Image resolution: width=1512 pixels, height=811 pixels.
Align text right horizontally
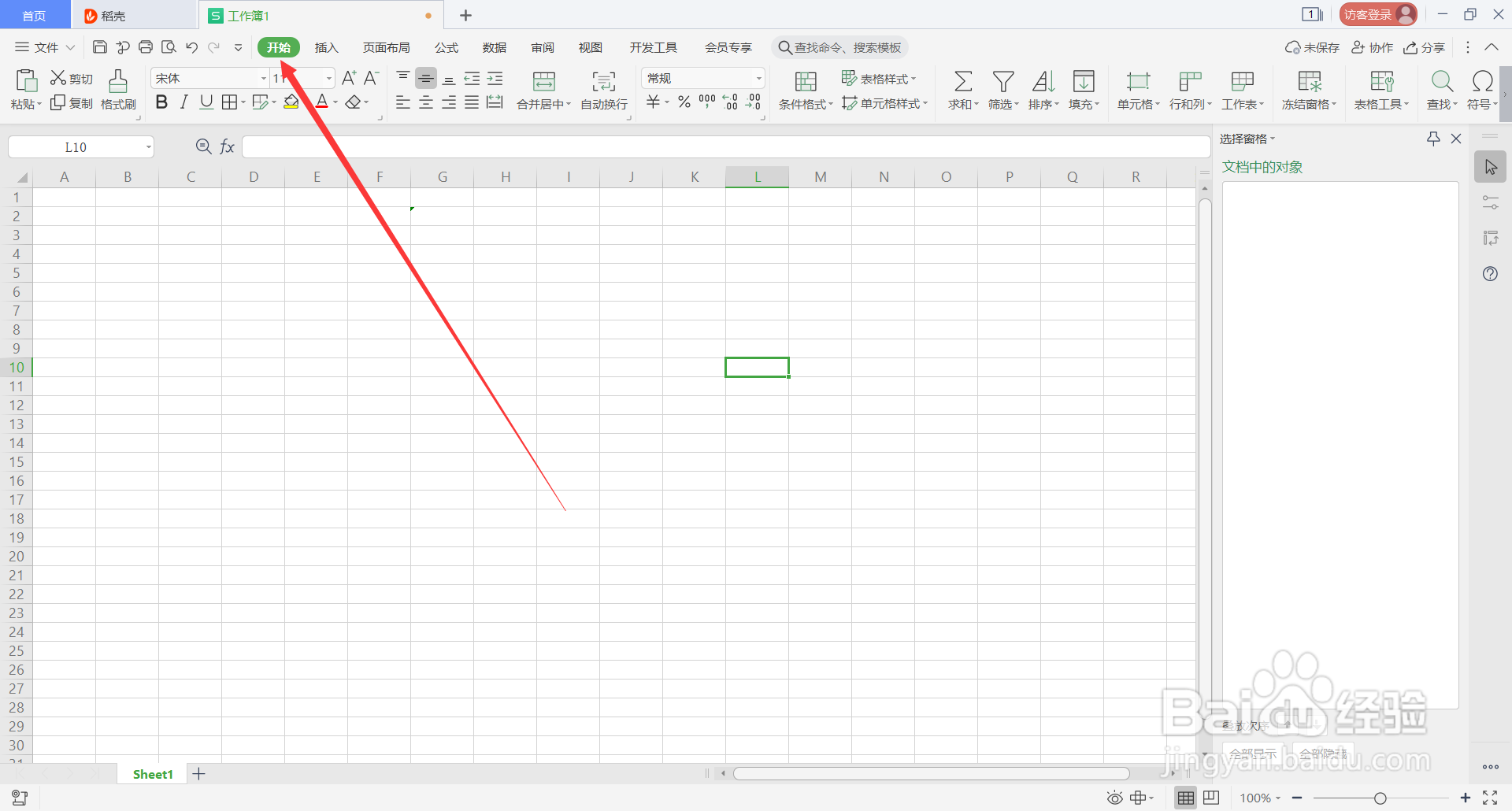click(449, 102)
